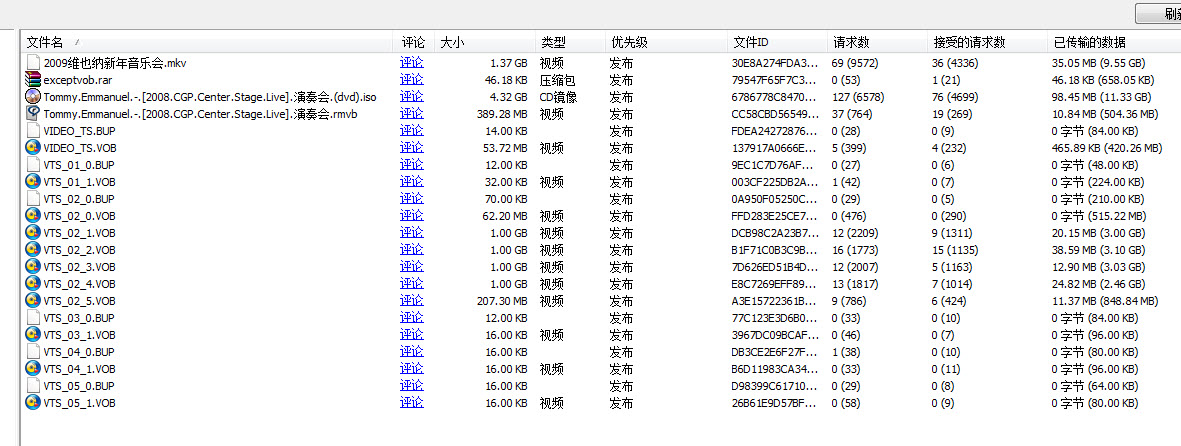Screen dimensions: 1181x446
Task: Click 发布 priority of VTS_02_3.VOB
Action: [x=621, y=267]
